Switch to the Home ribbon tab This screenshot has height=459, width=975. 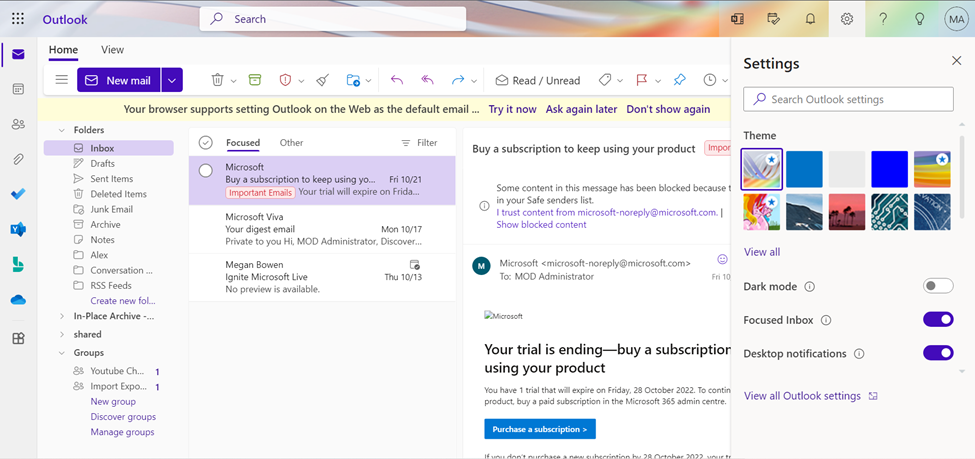point(63,50)
